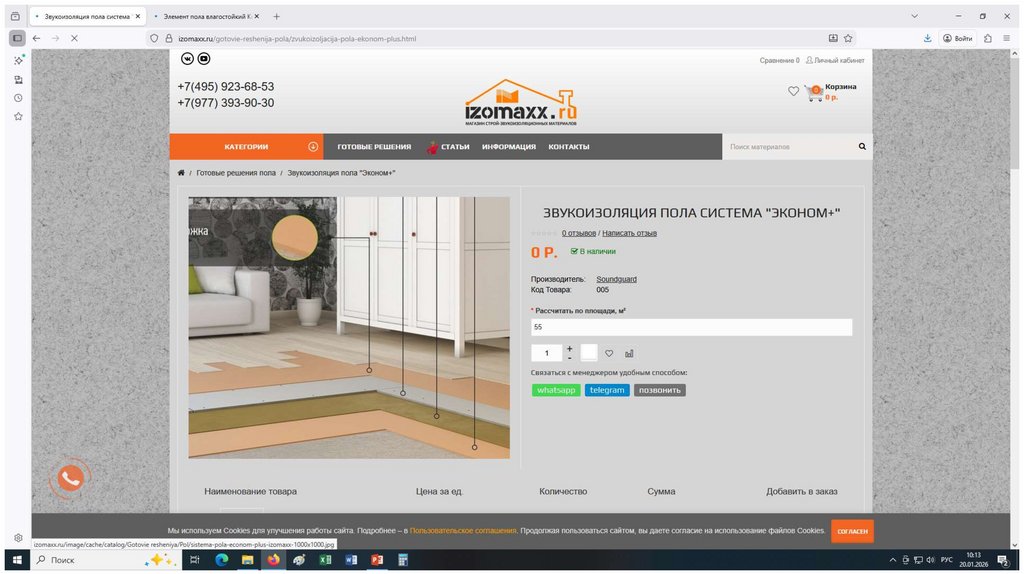Image resolution: width=1024 pixels, height=574 pixels.
Task: Add product to wishlist heart icon
Action: [609, 353]
